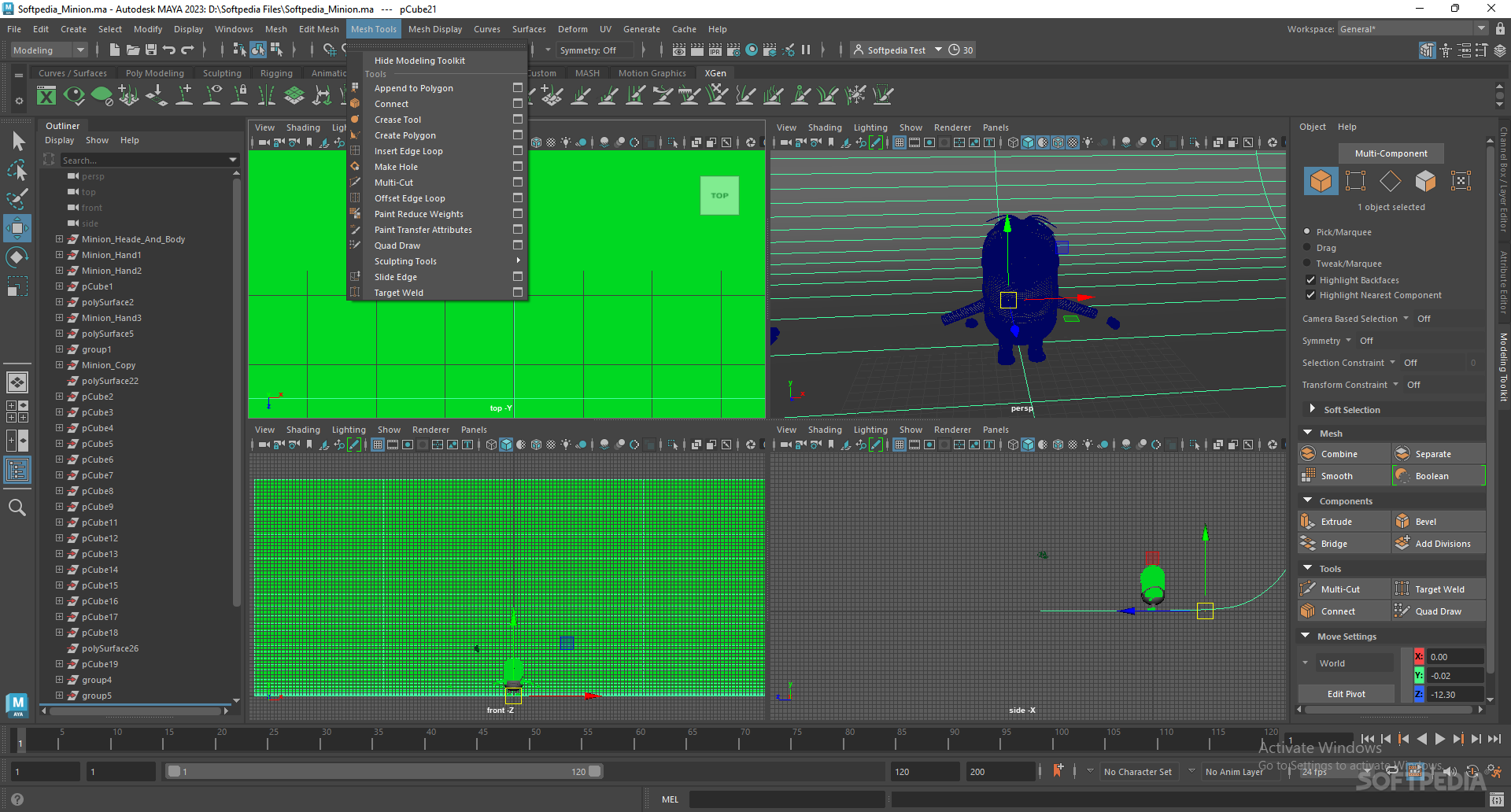
Task: Open Append to Polygon option box
Action: 518,88
